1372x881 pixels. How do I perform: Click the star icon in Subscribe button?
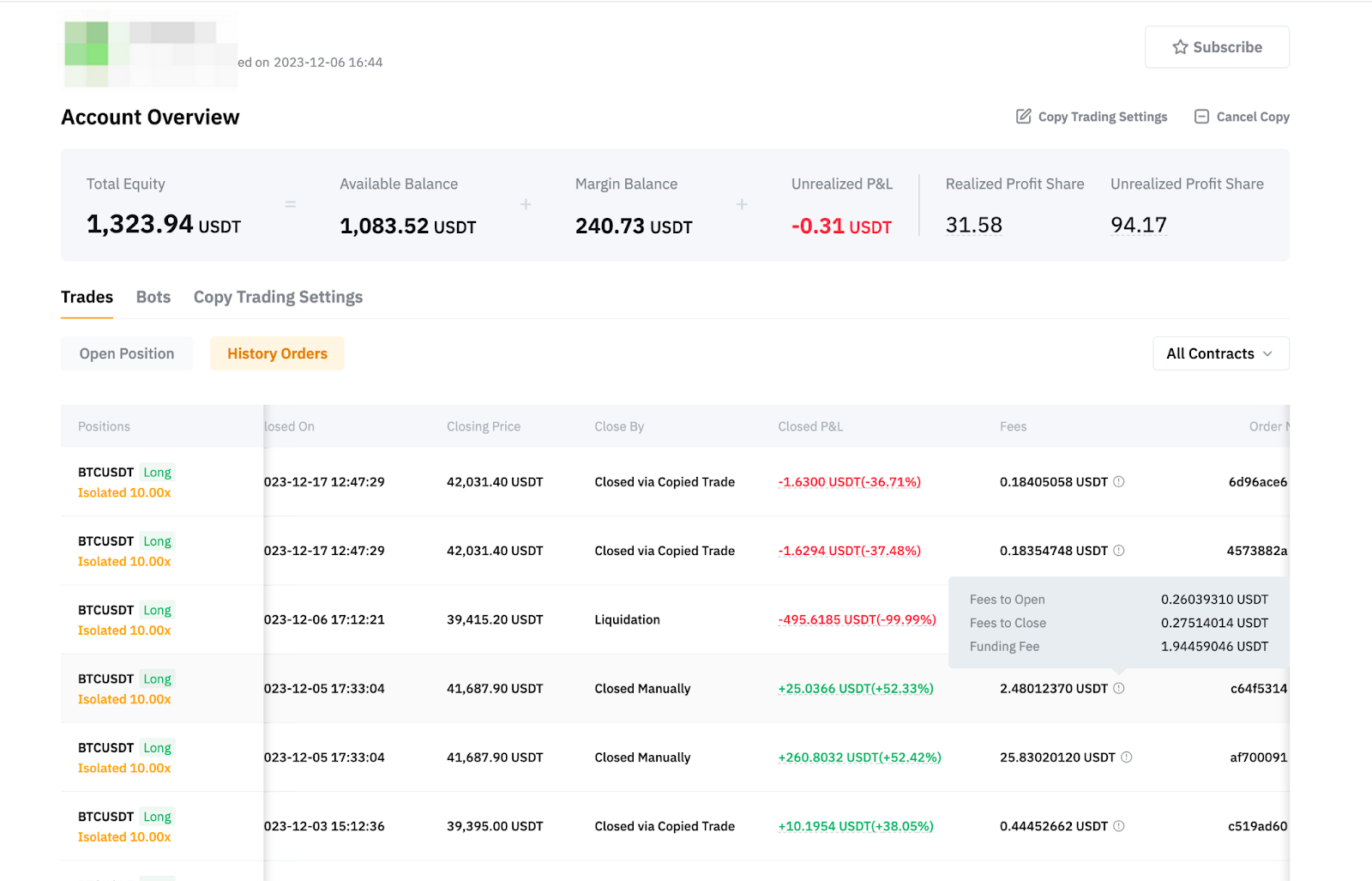[1180, 47]
